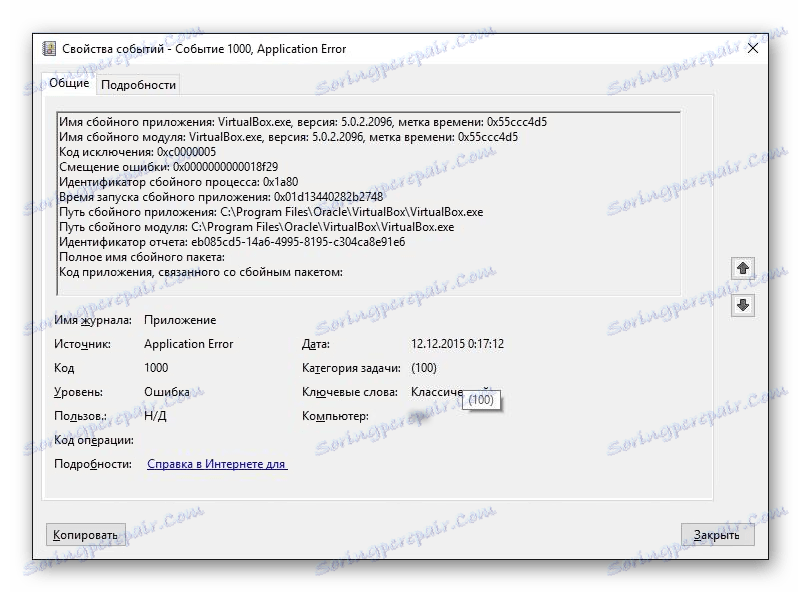The height and width of the screenshot is (592, 801).
Task: Open the Справка в Интернете для link
Action: 217,464
